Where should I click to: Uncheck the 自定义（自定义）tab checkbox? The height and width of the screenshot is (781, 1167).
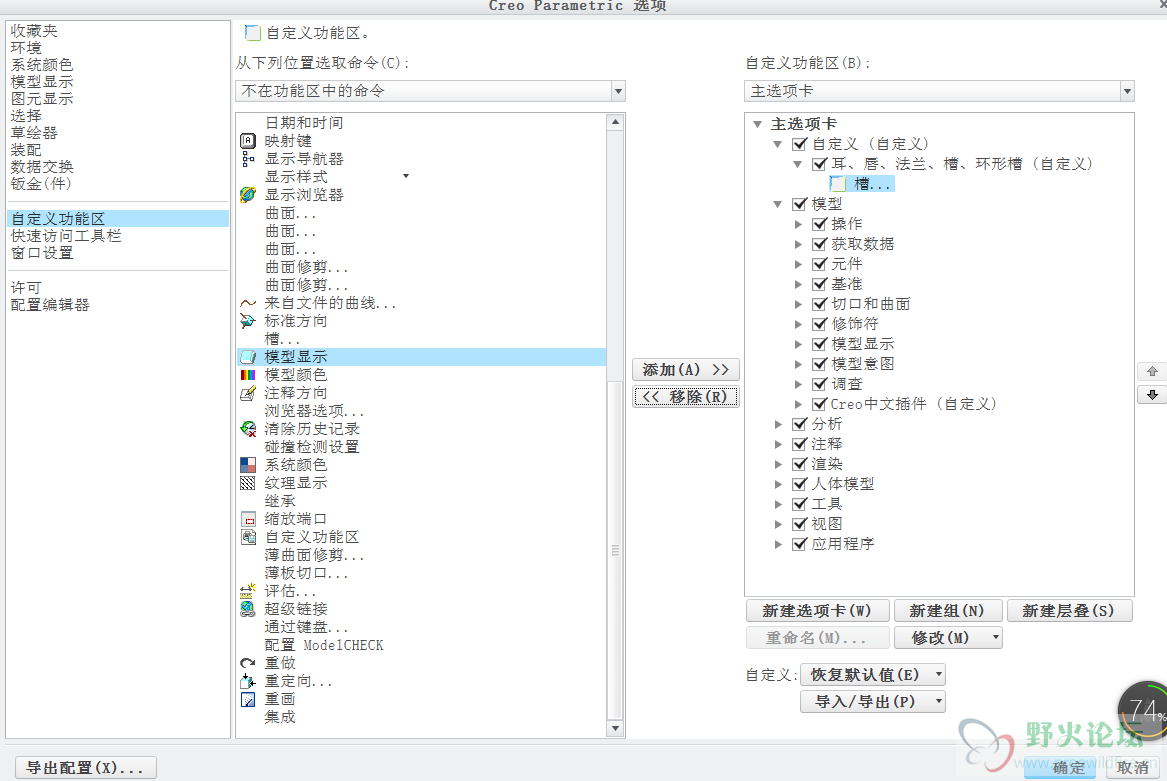(x=799, y=144)
